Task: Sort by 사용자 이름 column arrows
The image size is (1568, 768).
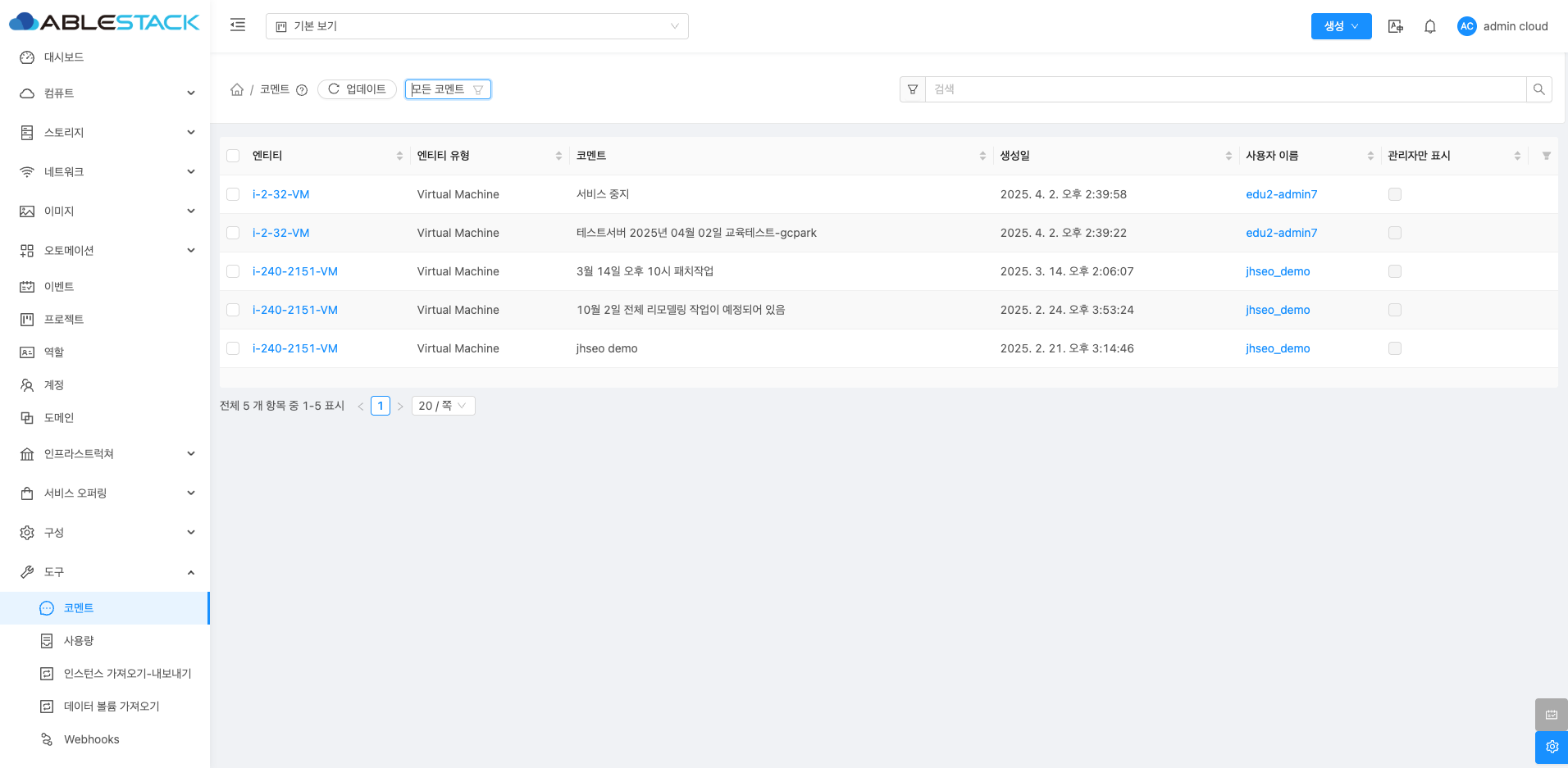Action: click(x=1370, y=156)
